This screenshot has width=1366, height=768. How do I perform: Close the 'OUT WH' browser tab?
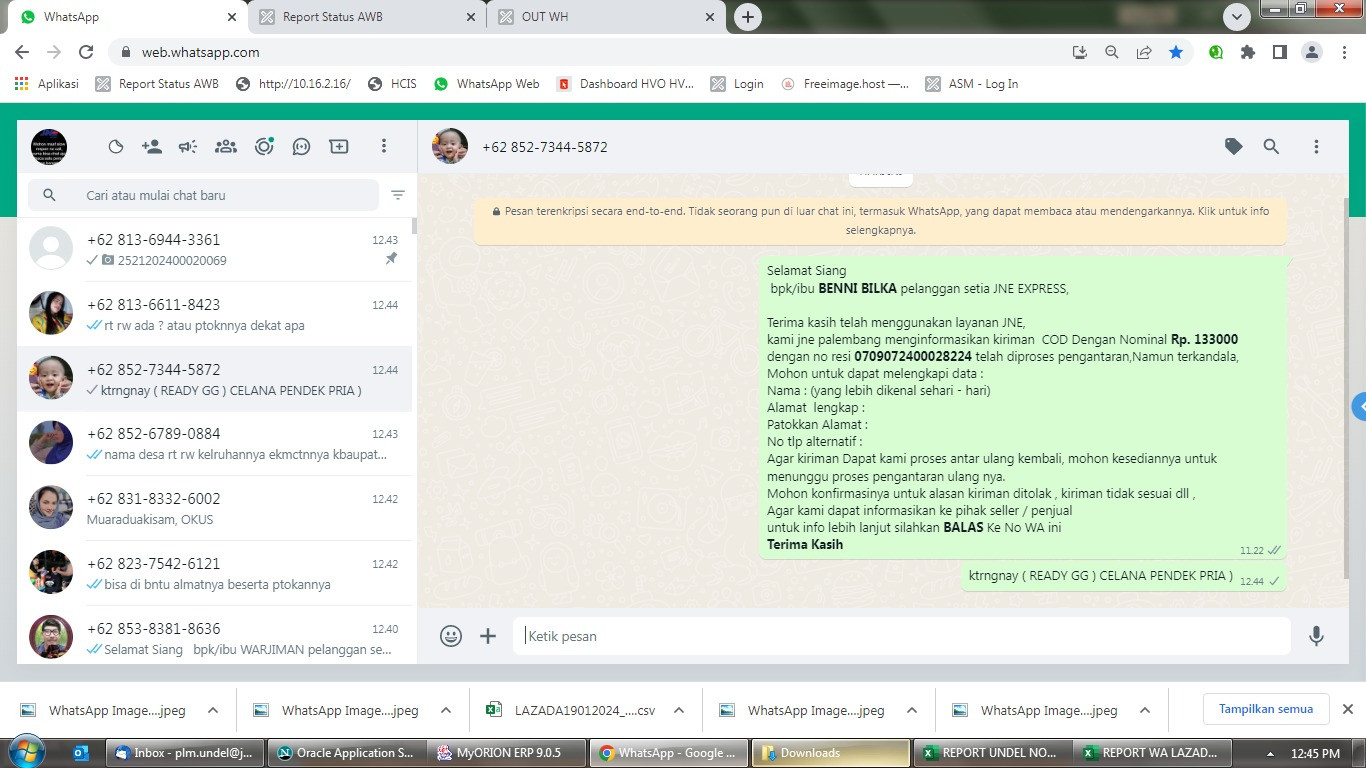tap(709, 17)
